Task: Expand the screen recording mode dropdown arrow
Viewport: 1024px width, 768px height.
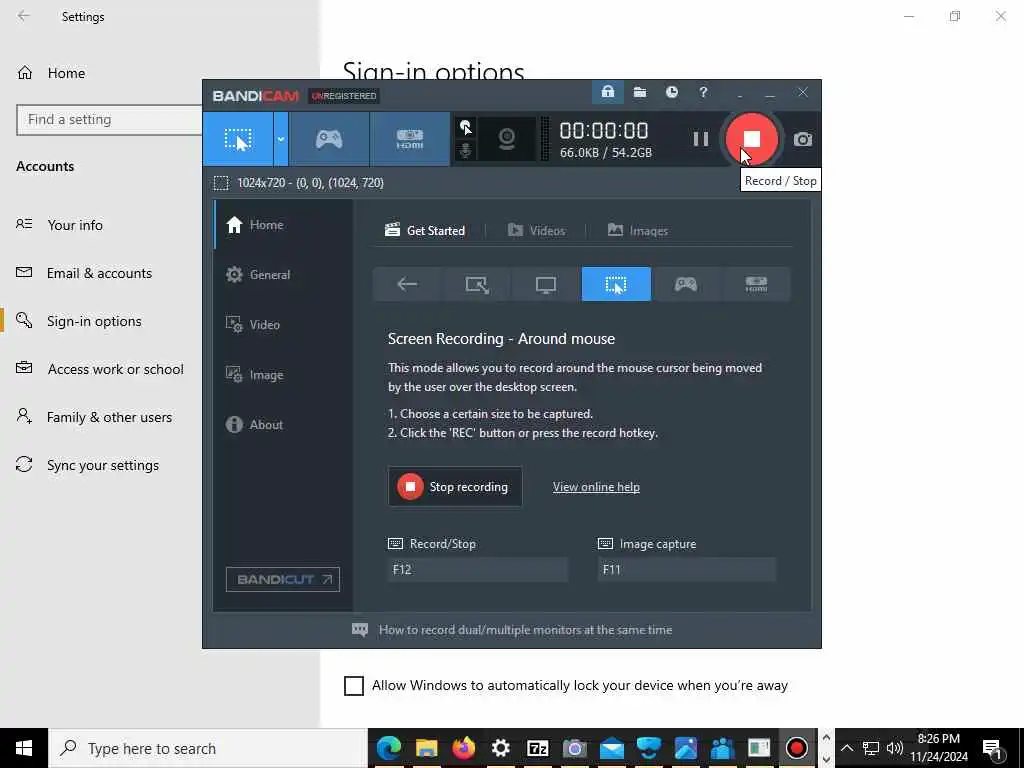Action: 281,139
